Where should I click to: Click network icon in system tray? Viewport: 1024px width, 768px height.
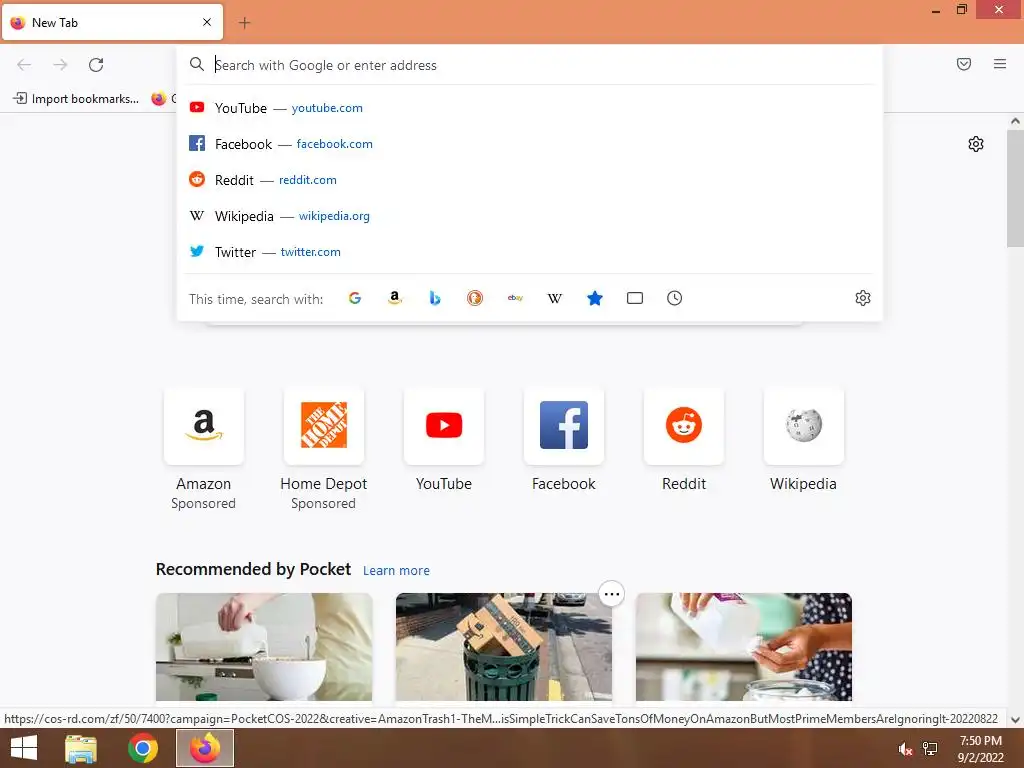point(930,749)
